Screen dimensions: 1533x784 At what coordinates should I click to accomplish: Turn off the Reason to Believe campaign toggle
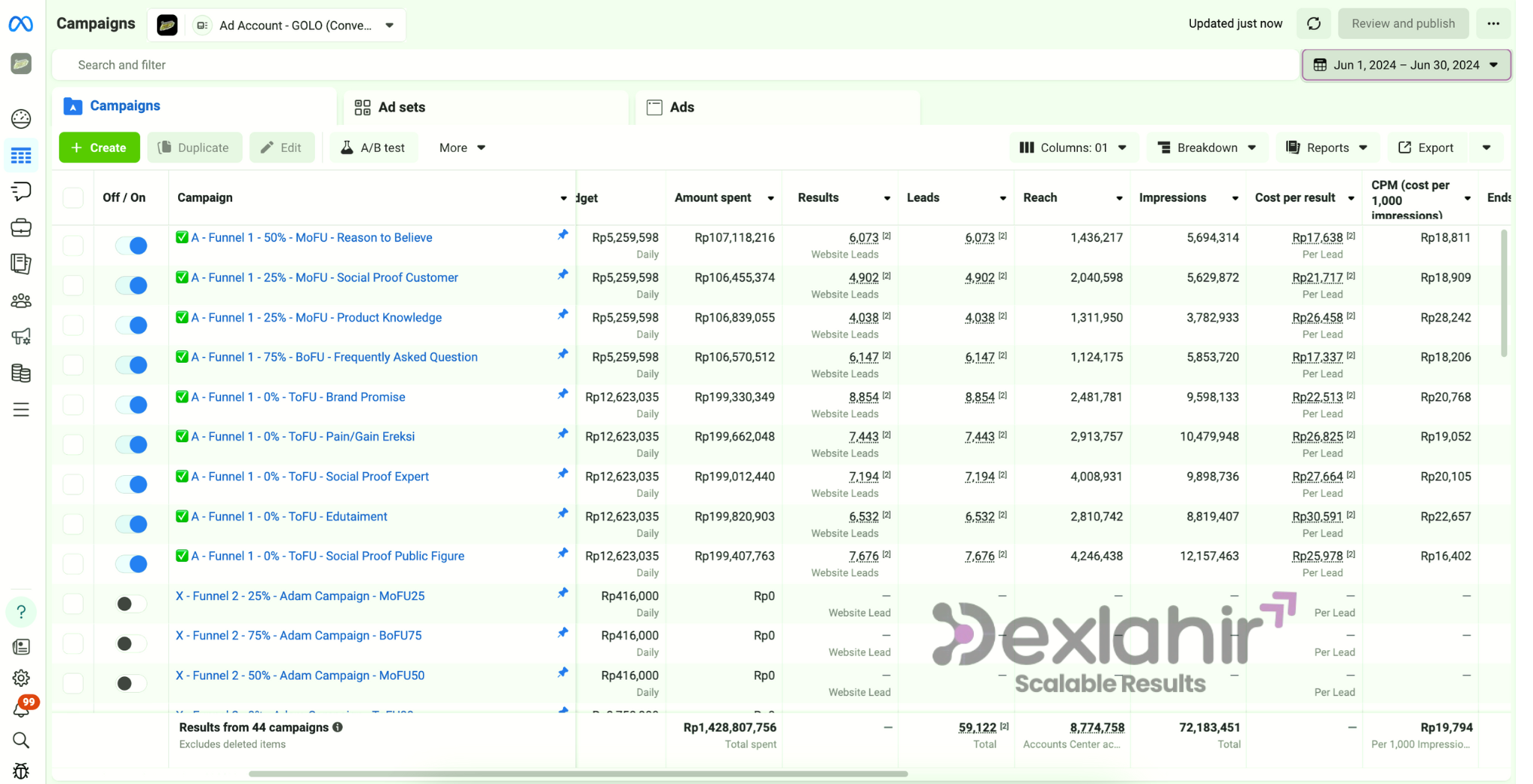point(132,245)
